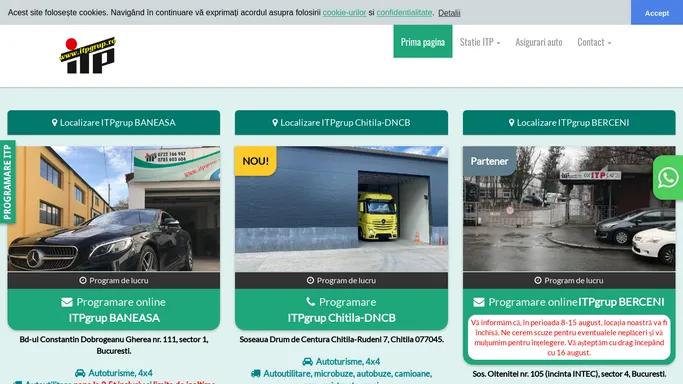Open the confidentialitate policy link
Viewport: 683px width, 384px height.
coord(404,13)
